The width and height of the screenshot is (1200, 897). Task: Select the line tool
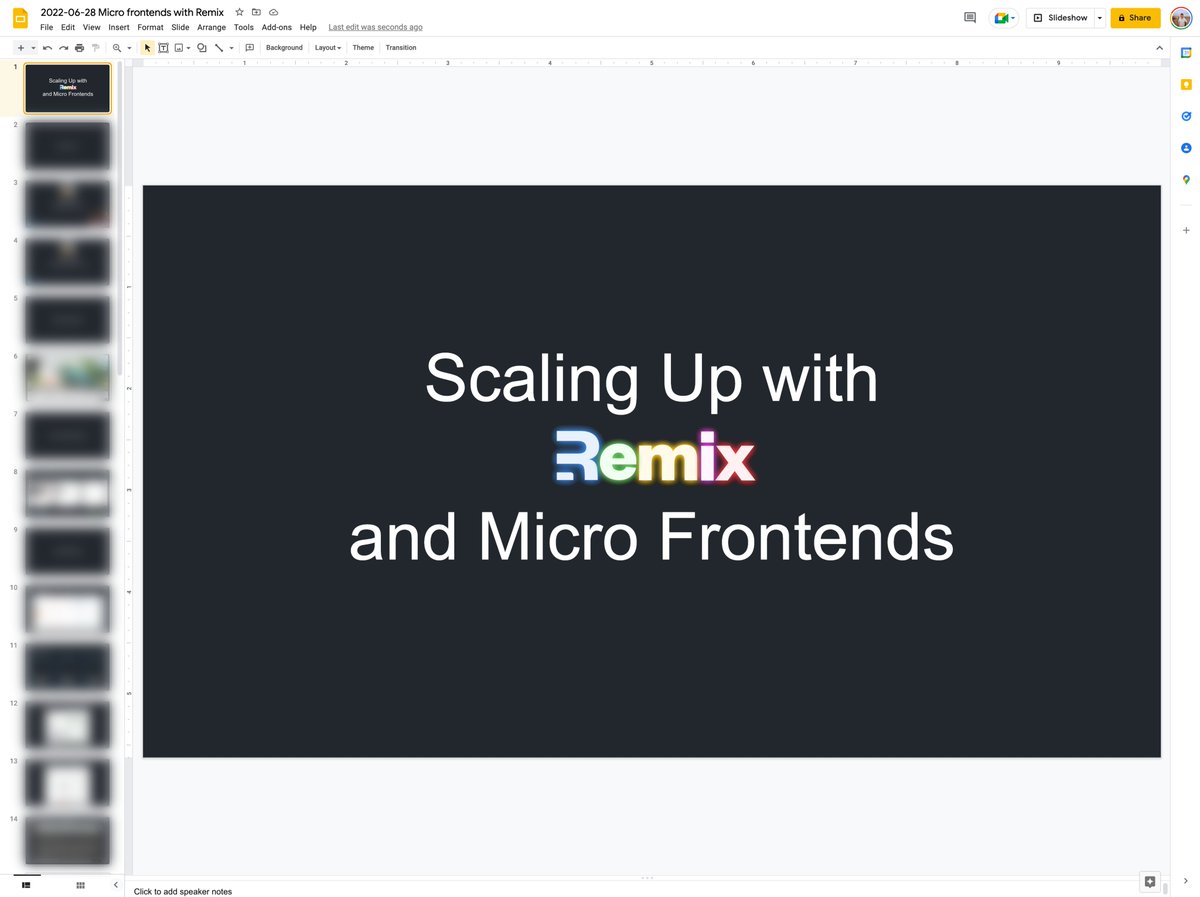(x=219, y=48)
